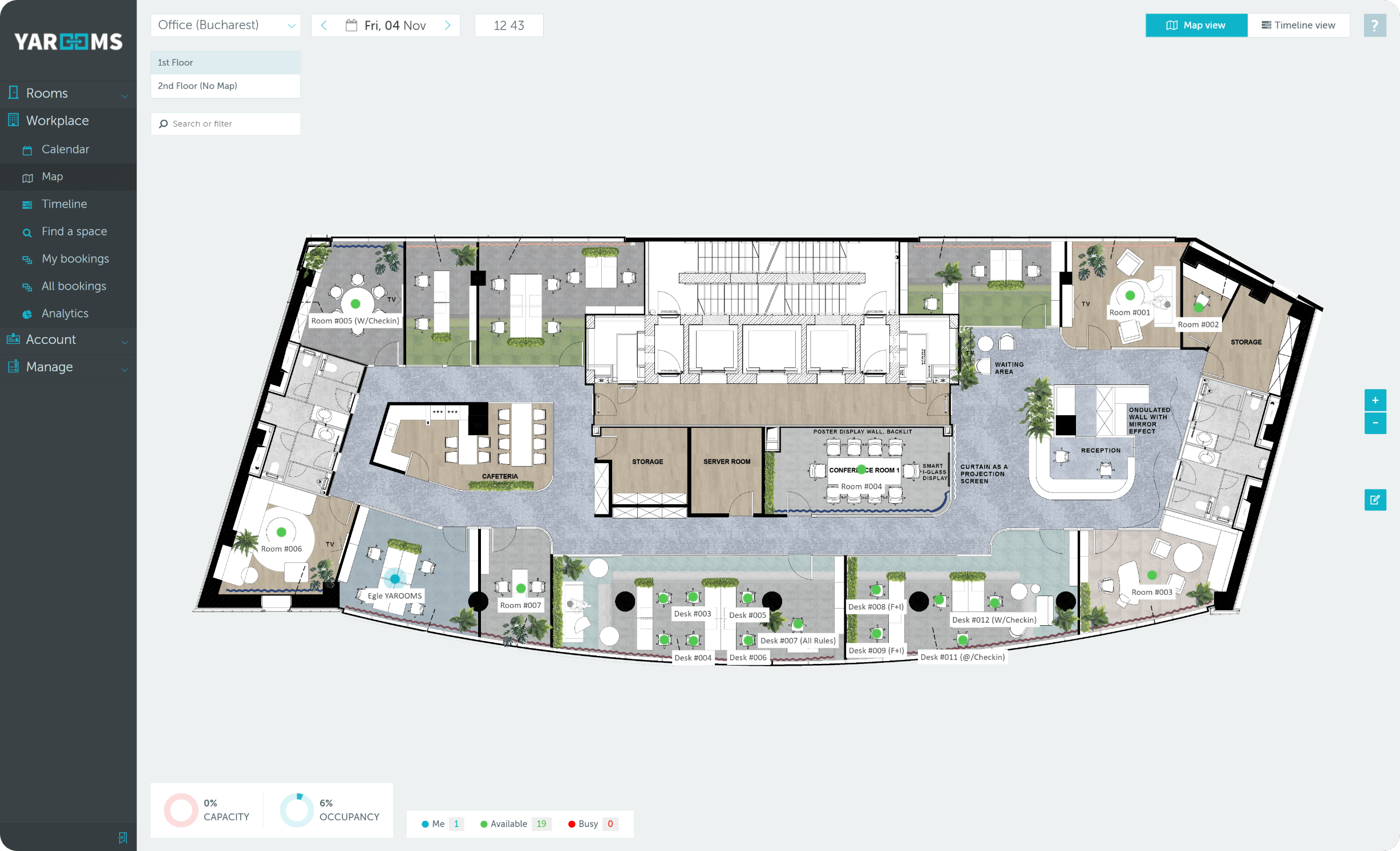The width and height of the screenshot is (1400, 851).
Task: Select the Map icon in the sidebar
Action: point(27,177)
